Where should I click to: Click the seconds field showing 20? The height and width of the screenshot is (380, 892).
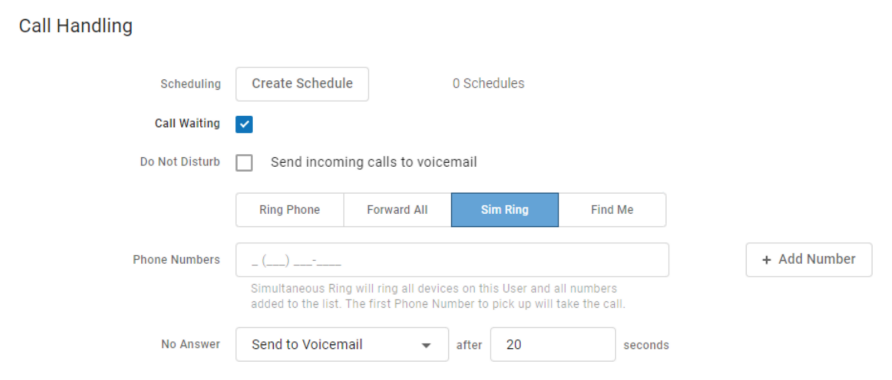[x=553, y=344]
